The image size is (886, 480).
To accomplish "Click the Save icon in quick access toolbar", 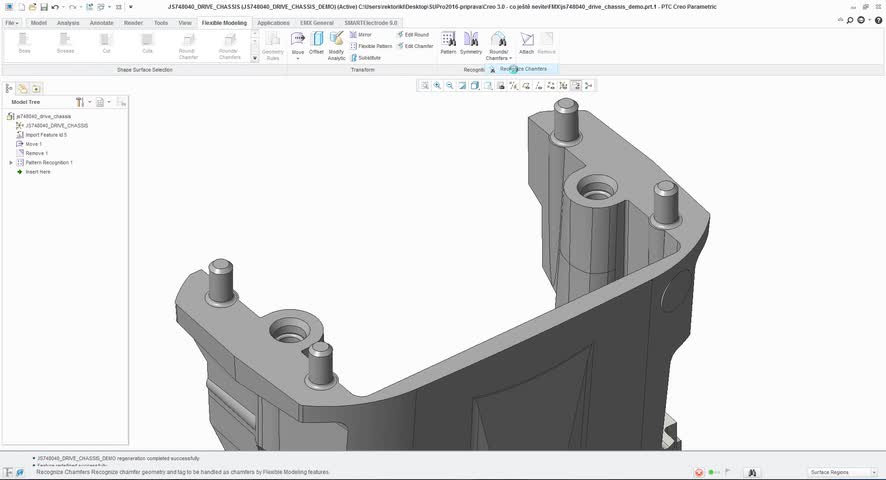I will (44, 7).
